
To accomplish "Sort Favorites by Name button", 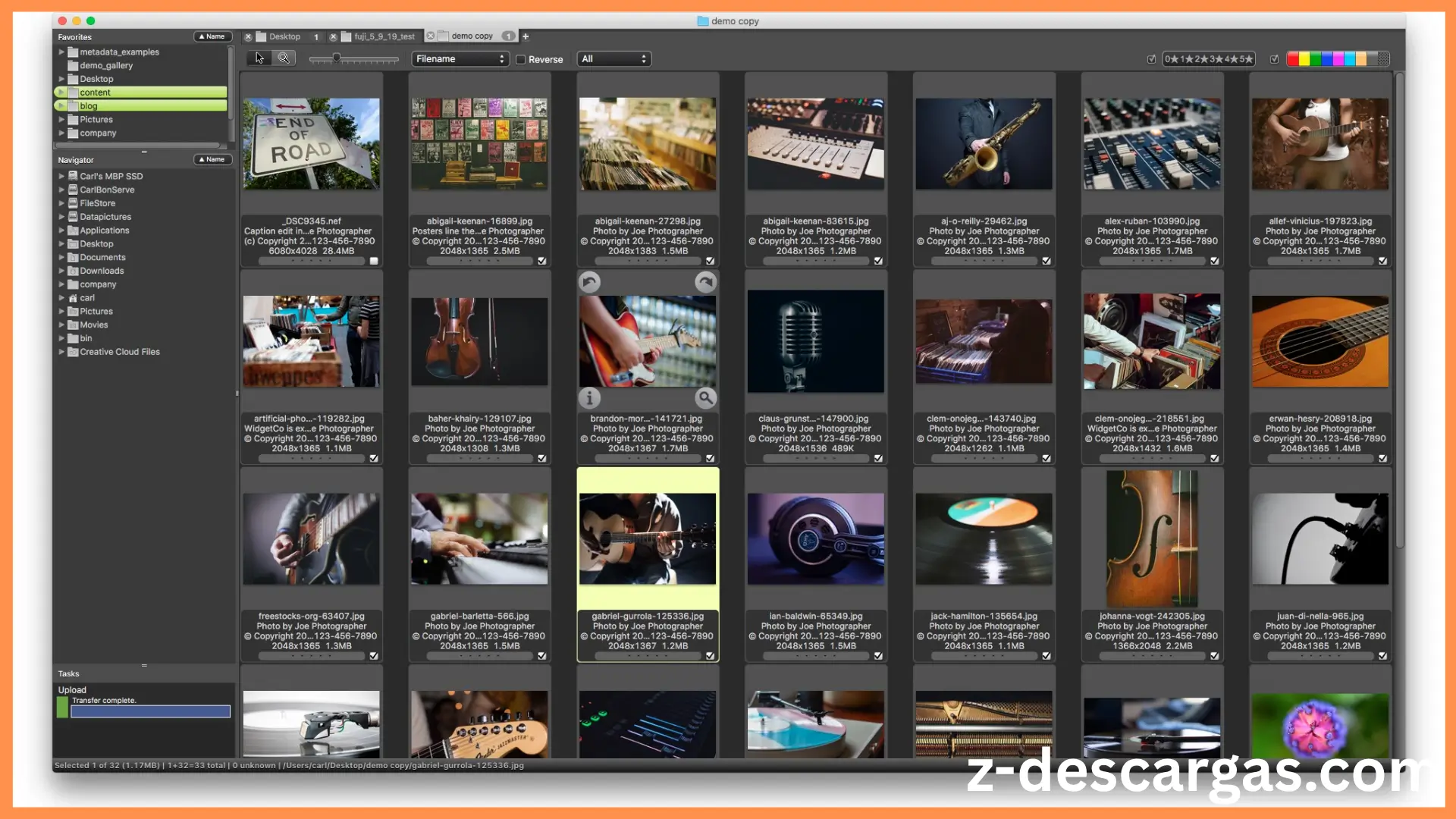I will [x=212, y=36].
